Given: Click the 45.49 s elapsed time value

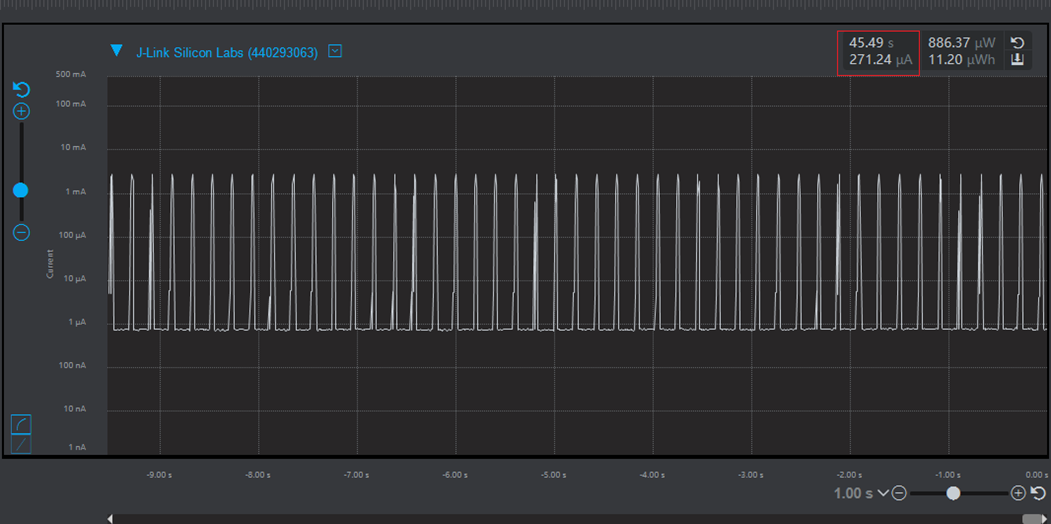Looking at the screenshot, I should pos(871,43).
